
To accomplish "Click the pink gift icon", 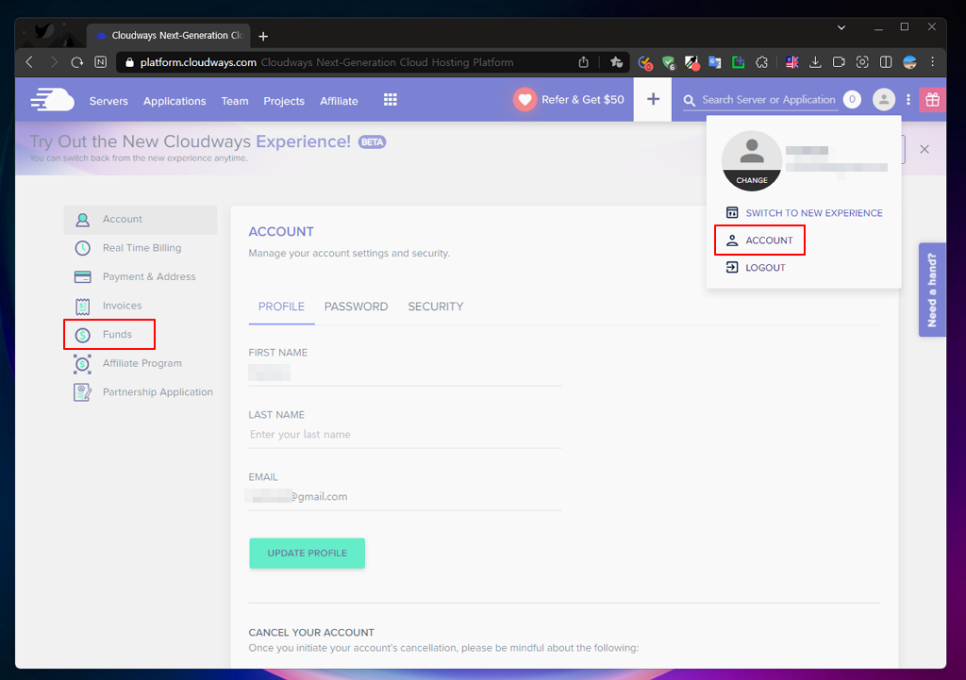I will 932,99.
